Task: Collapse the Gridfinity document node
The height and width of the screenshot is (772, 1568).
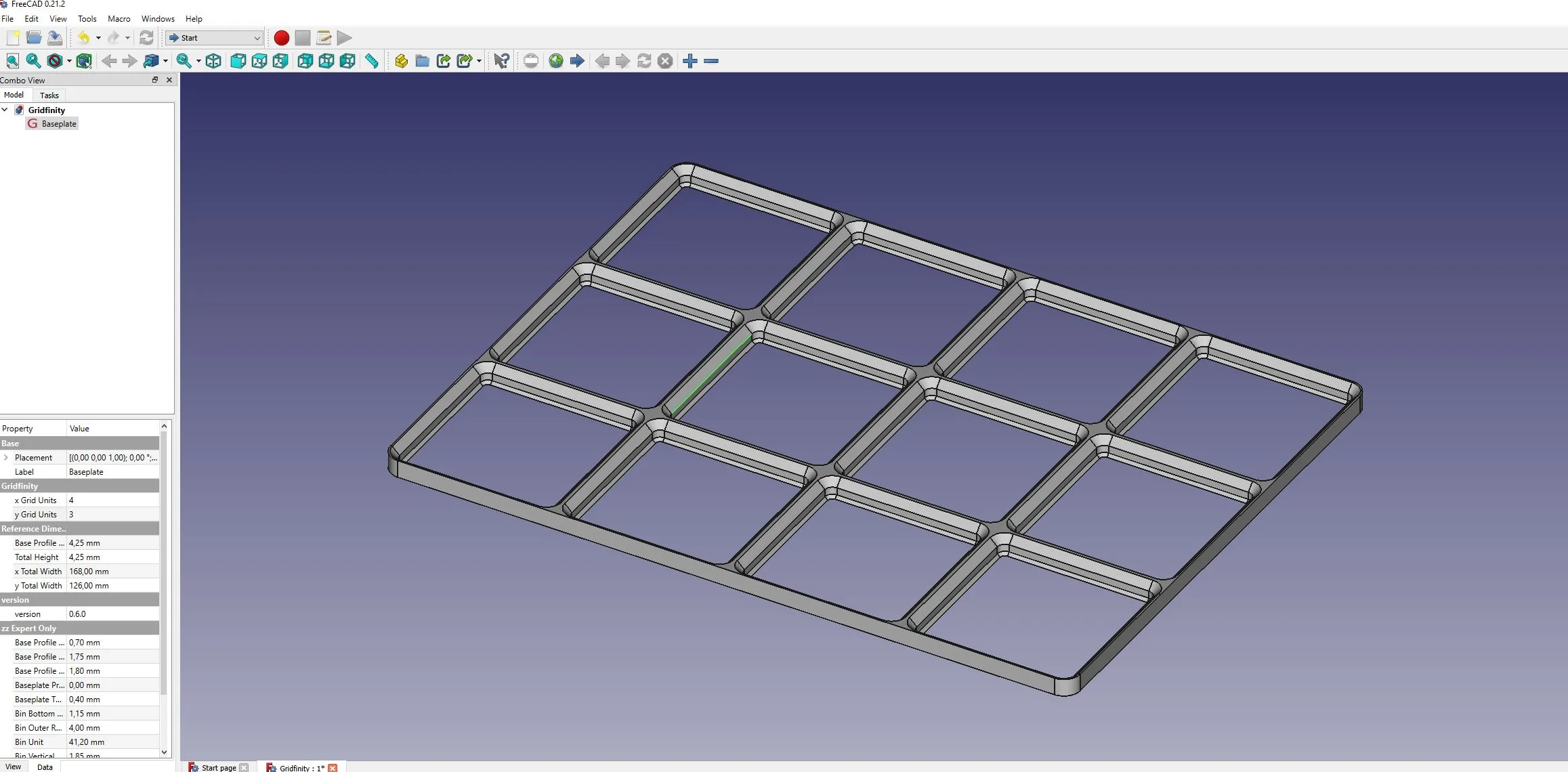Action: (5, 110)
